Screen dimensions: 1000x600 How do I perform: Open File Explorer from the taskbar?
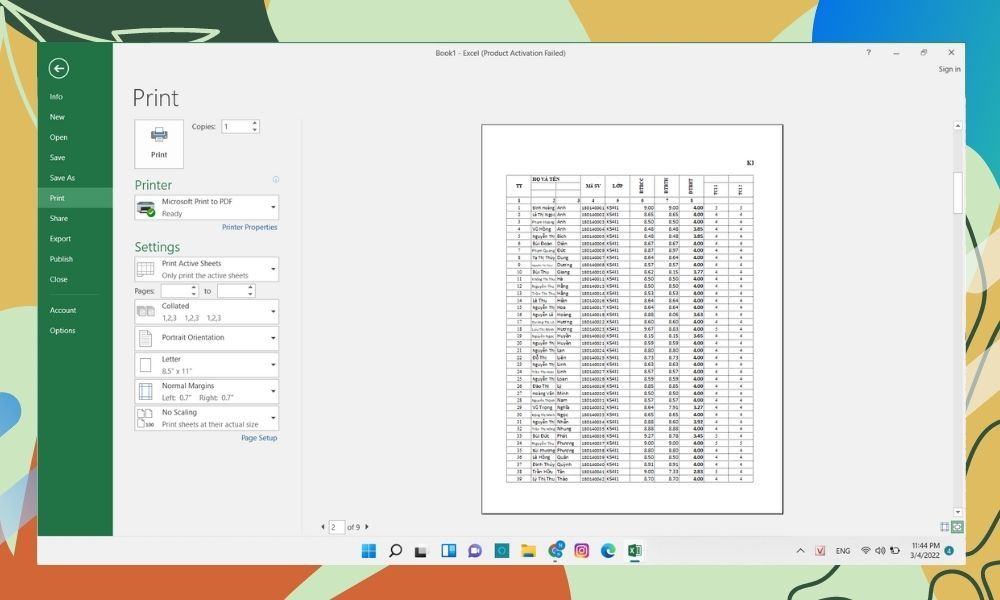click(528, 550)
